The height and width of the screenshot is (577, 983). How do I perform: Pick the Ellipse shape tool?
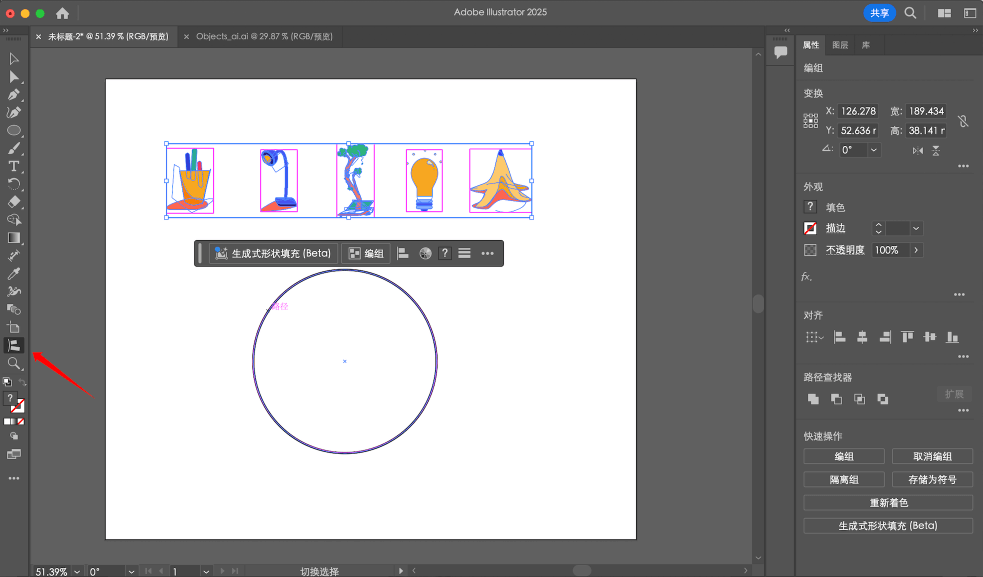point(14,130)
